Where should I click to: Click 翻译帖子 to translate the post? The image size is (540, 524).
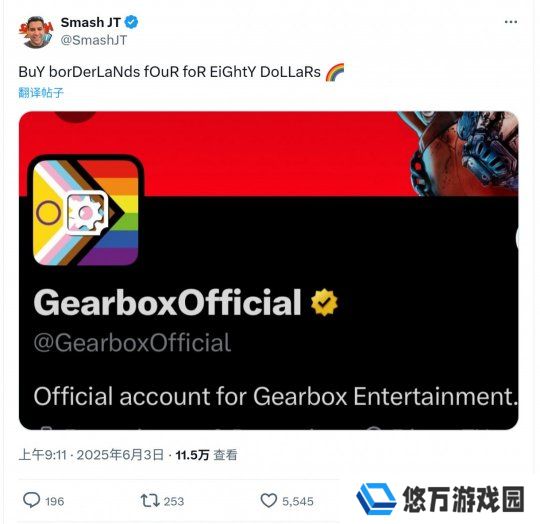tap(41, 93)
